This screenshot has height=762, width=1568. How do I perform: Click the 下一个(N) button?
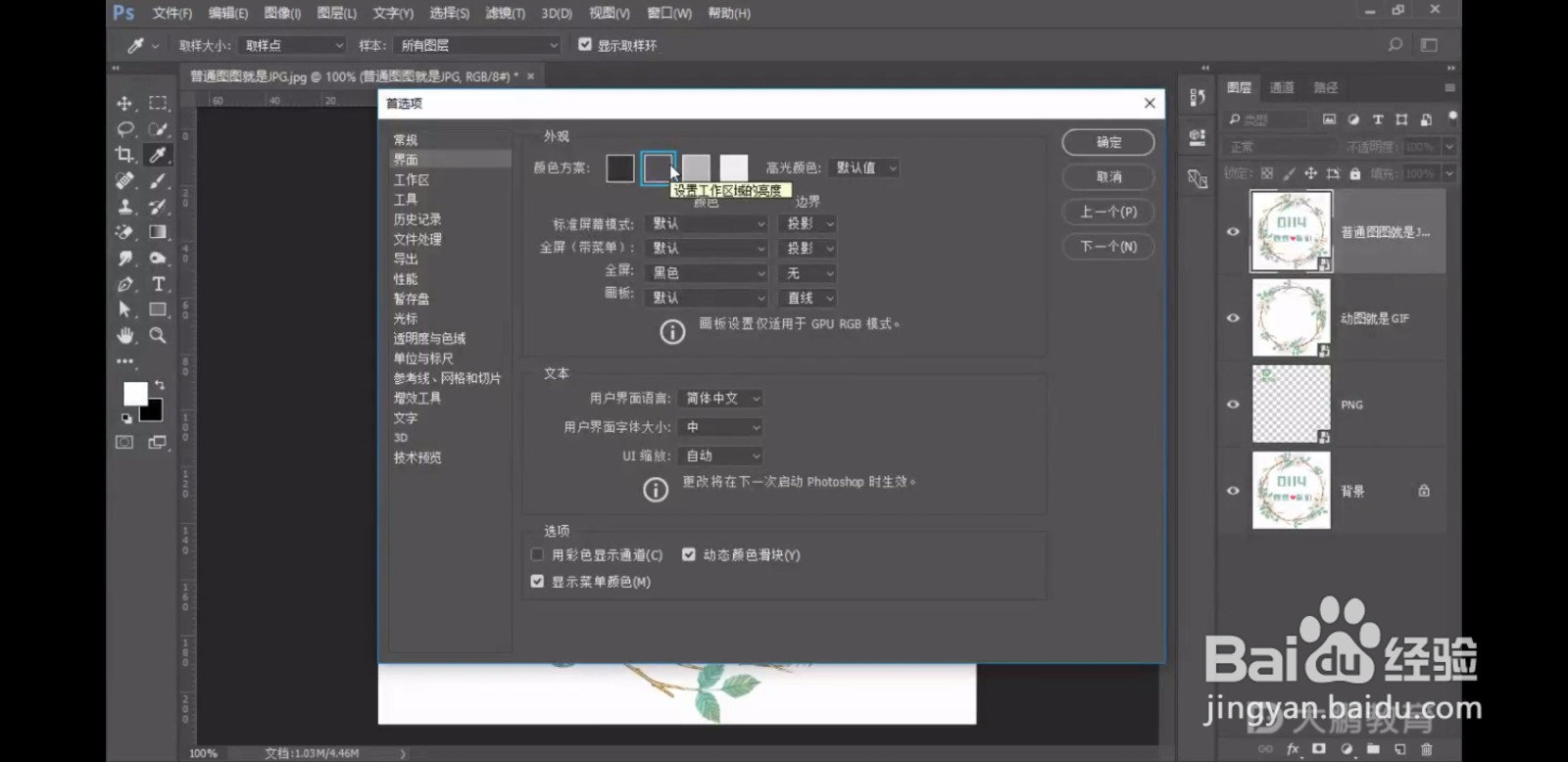(1108, 247)
